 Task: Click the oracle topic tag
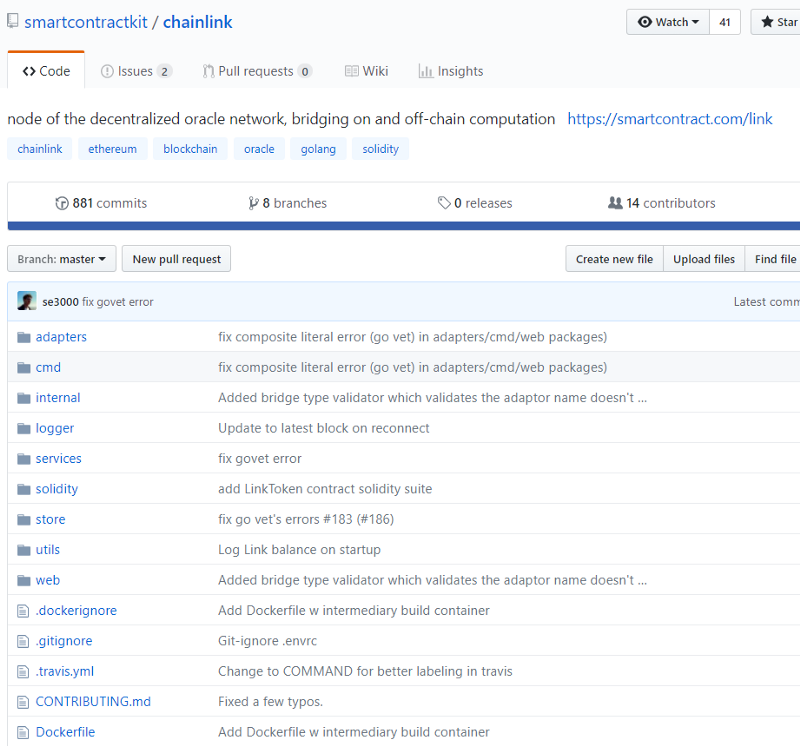pos(259,149)
